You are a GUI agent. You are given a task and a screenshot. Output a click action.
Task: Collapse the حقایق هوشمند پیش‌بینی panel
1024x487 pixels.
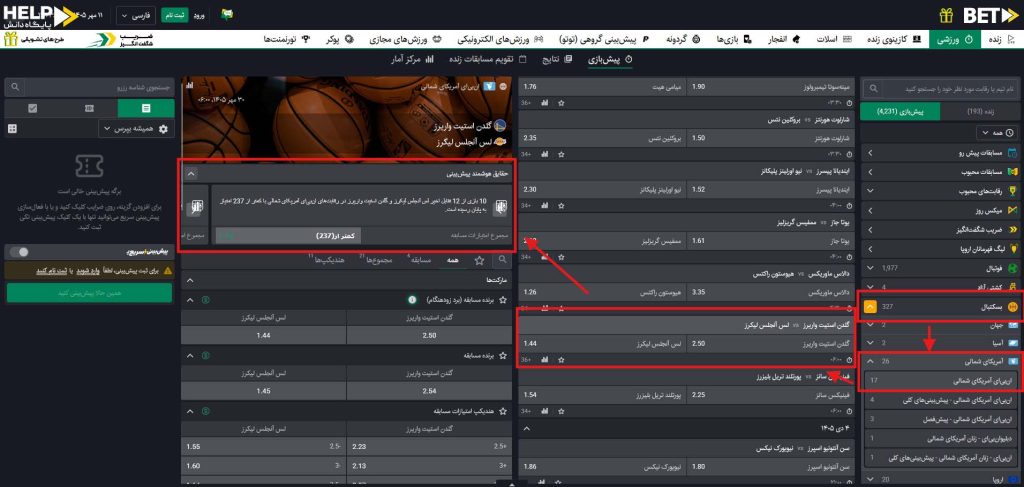(x=190, y=174)
